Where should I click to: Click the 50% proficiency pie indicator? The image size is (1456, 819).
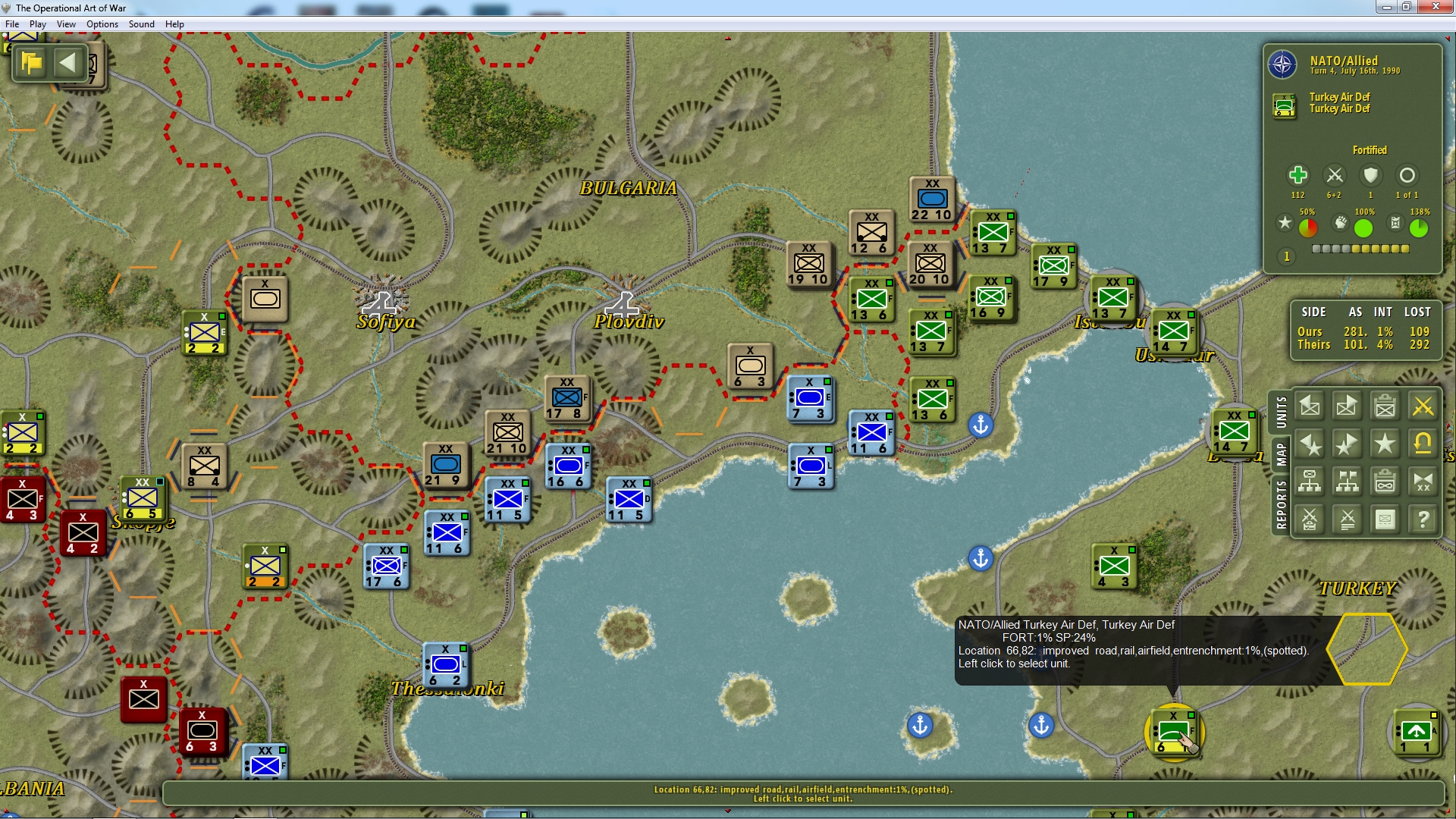(x=1308, y=227)
